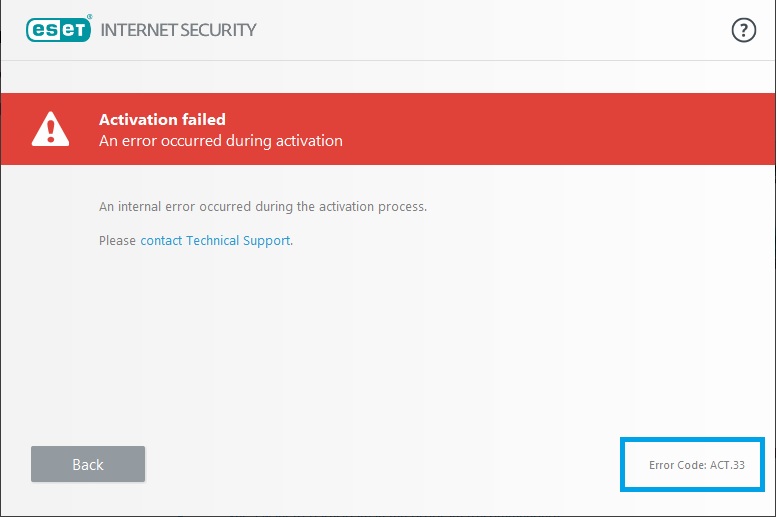777x517 pixels.
Task: Click an empty area of the red banner
Action: (545, 129)
